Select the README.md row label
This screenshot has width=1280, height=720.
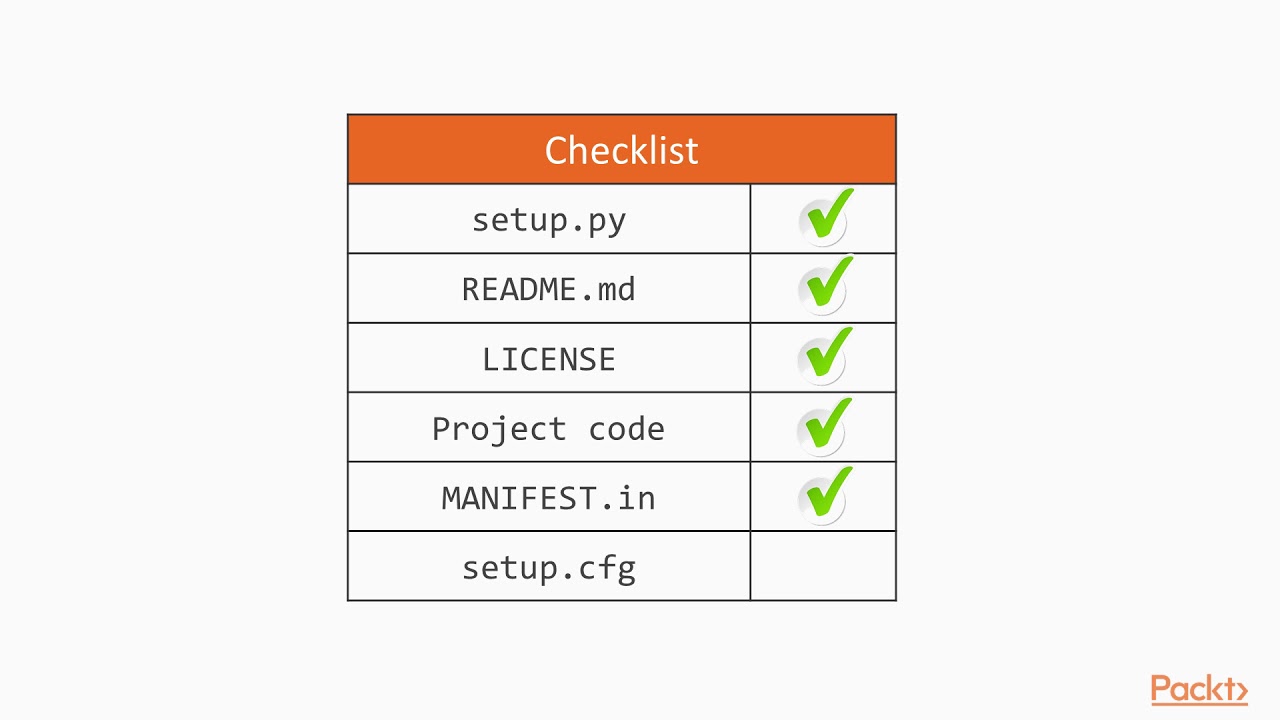[x=548, y=289]
